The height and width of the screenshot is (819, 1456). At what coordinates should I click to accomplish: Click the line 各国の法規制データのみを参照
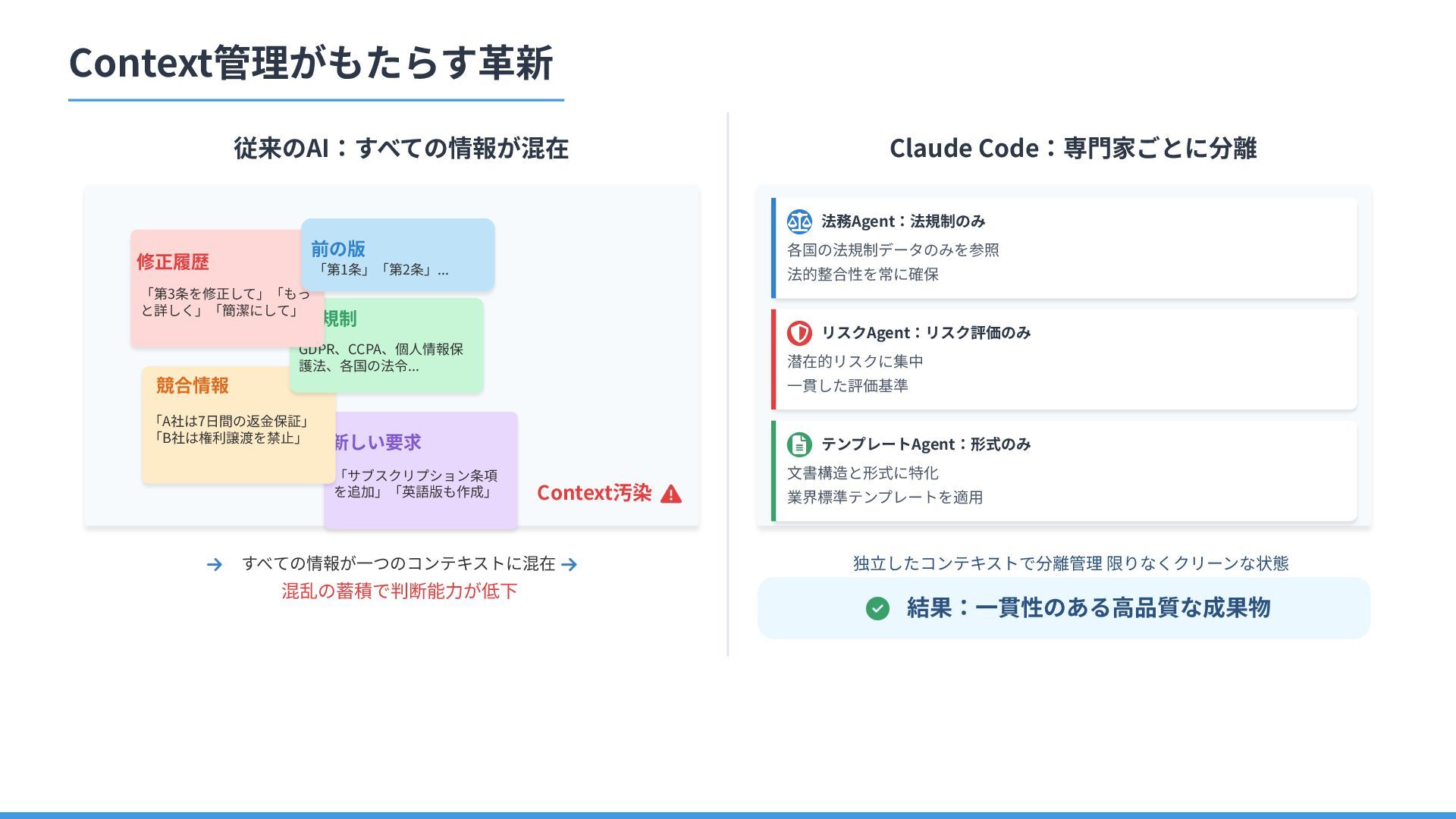coord(893,250)
